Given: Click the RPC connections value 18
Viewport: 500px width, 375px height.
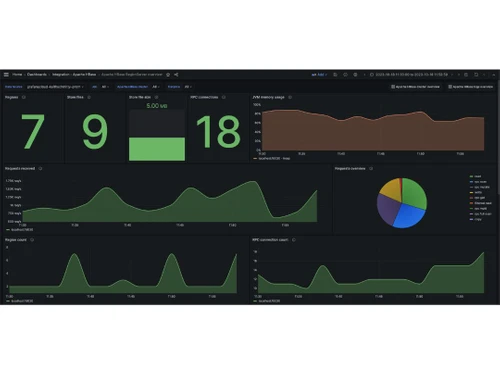Looking at the screenshot, I should point(218,131).
